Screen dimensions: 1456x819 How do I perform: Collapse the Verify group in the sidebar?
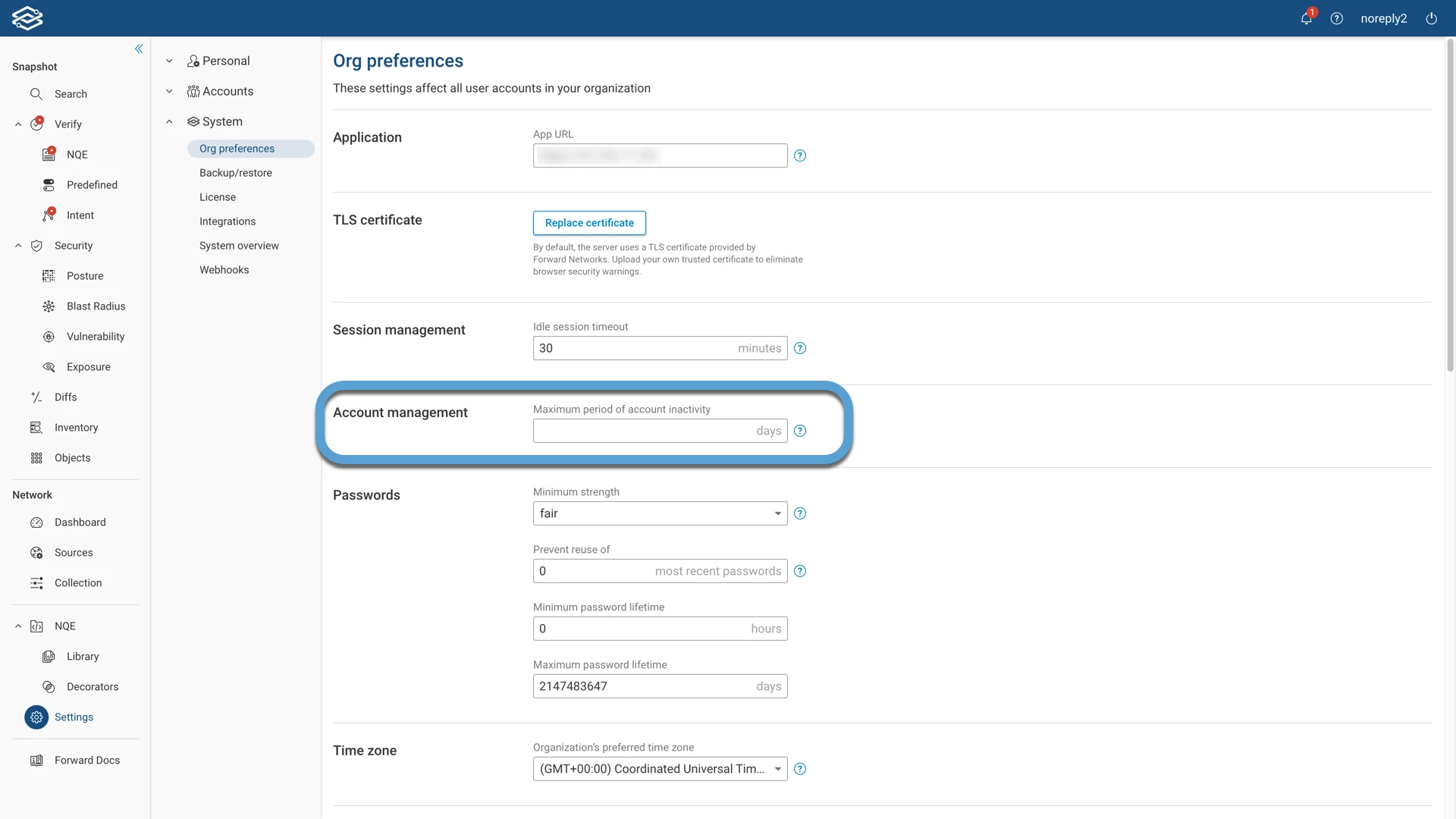point(18,124)
